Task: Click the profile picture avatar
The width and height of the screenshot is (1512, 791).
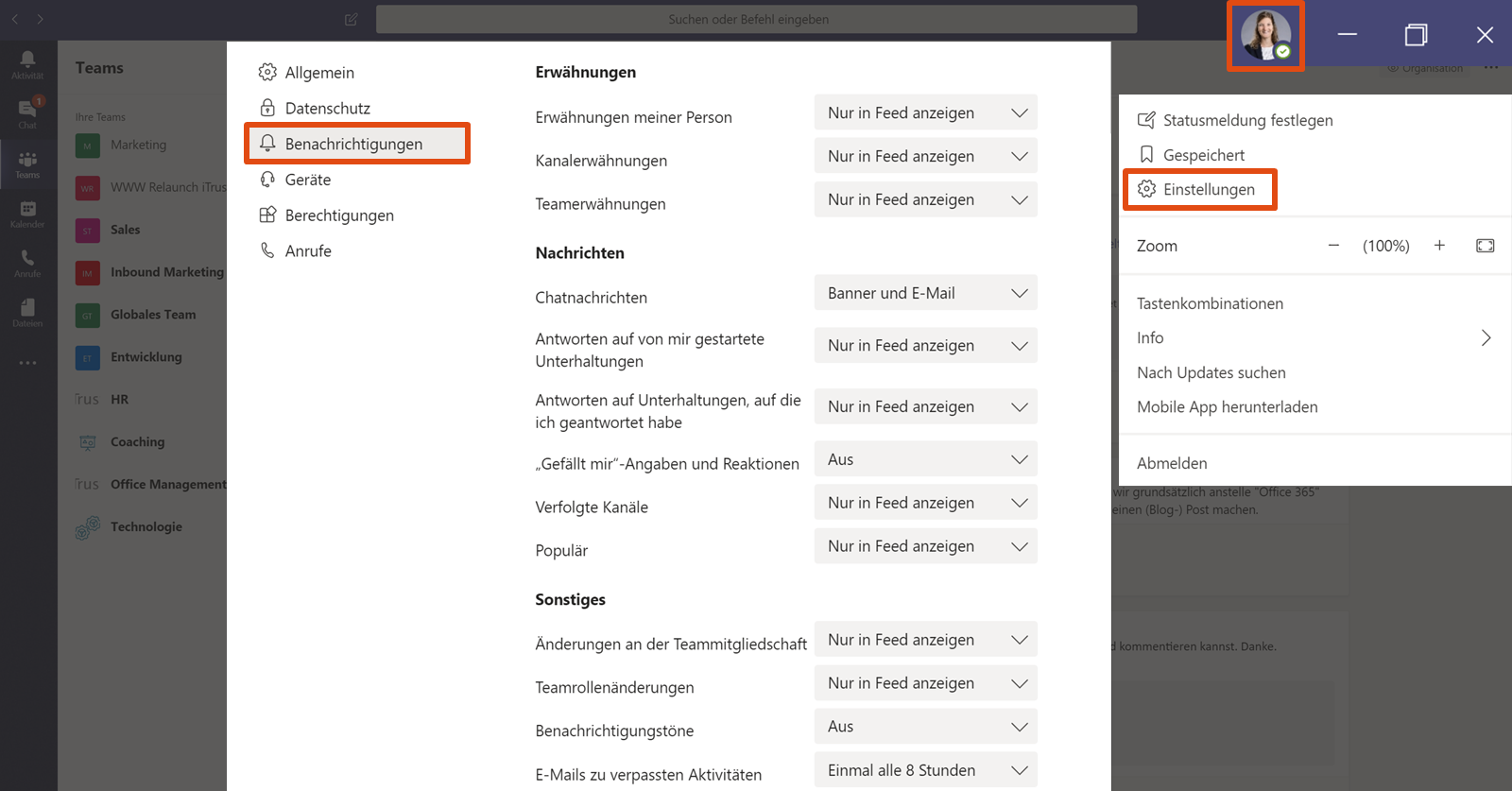Action: tap(1265, 36)
